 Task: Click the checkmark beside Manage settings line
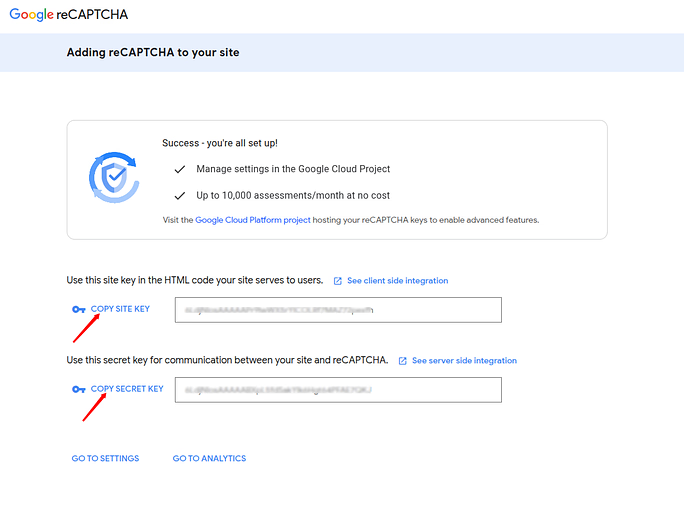pyautogui.click(x=180, y=169)
